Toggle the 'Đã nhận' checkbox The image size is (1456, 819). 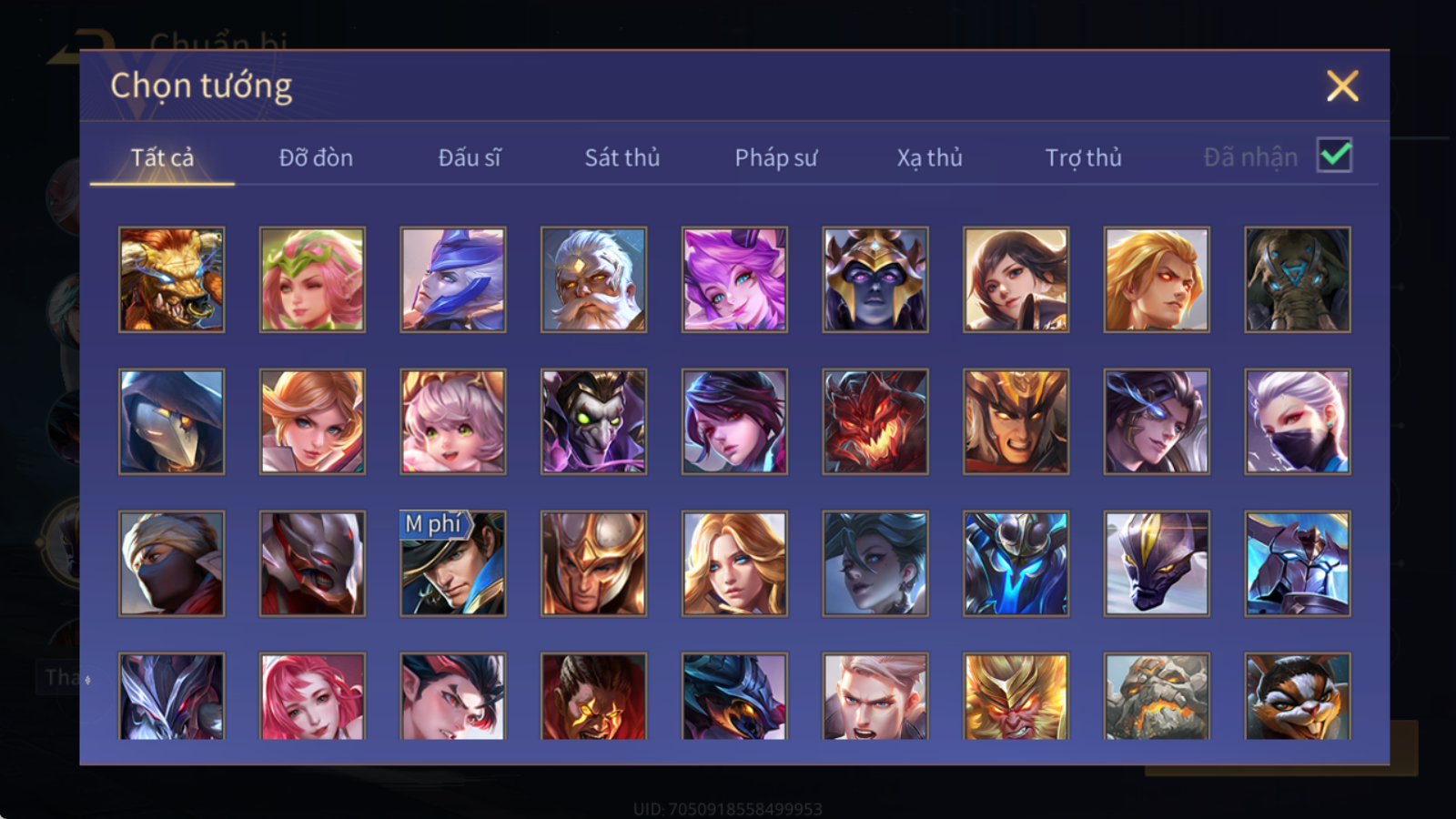pos(1334,156)
